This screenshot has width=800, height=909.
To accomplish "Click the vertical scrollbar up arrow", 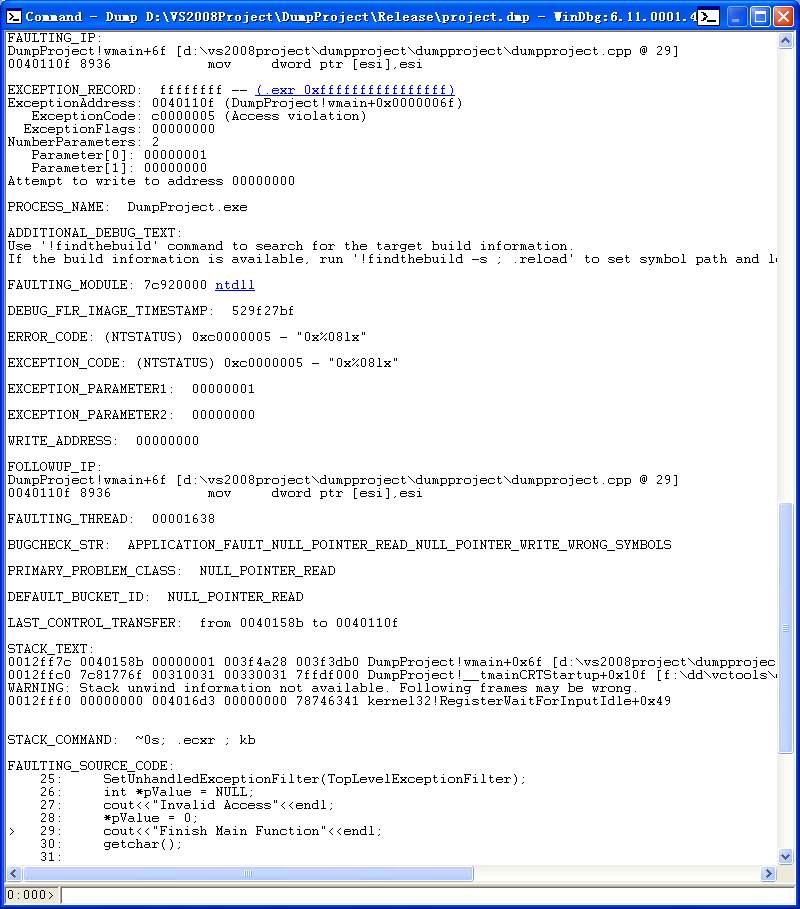I will point(786,40).
